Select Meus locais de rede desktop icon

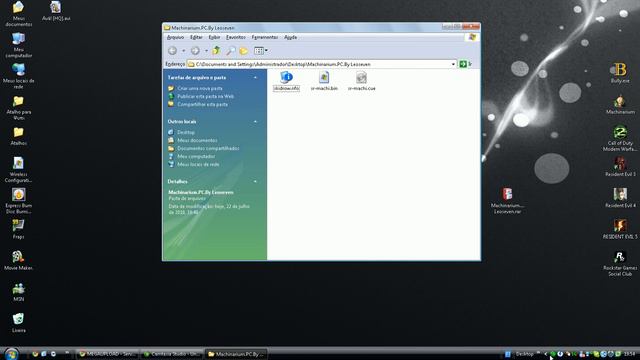tap(18, 76)
